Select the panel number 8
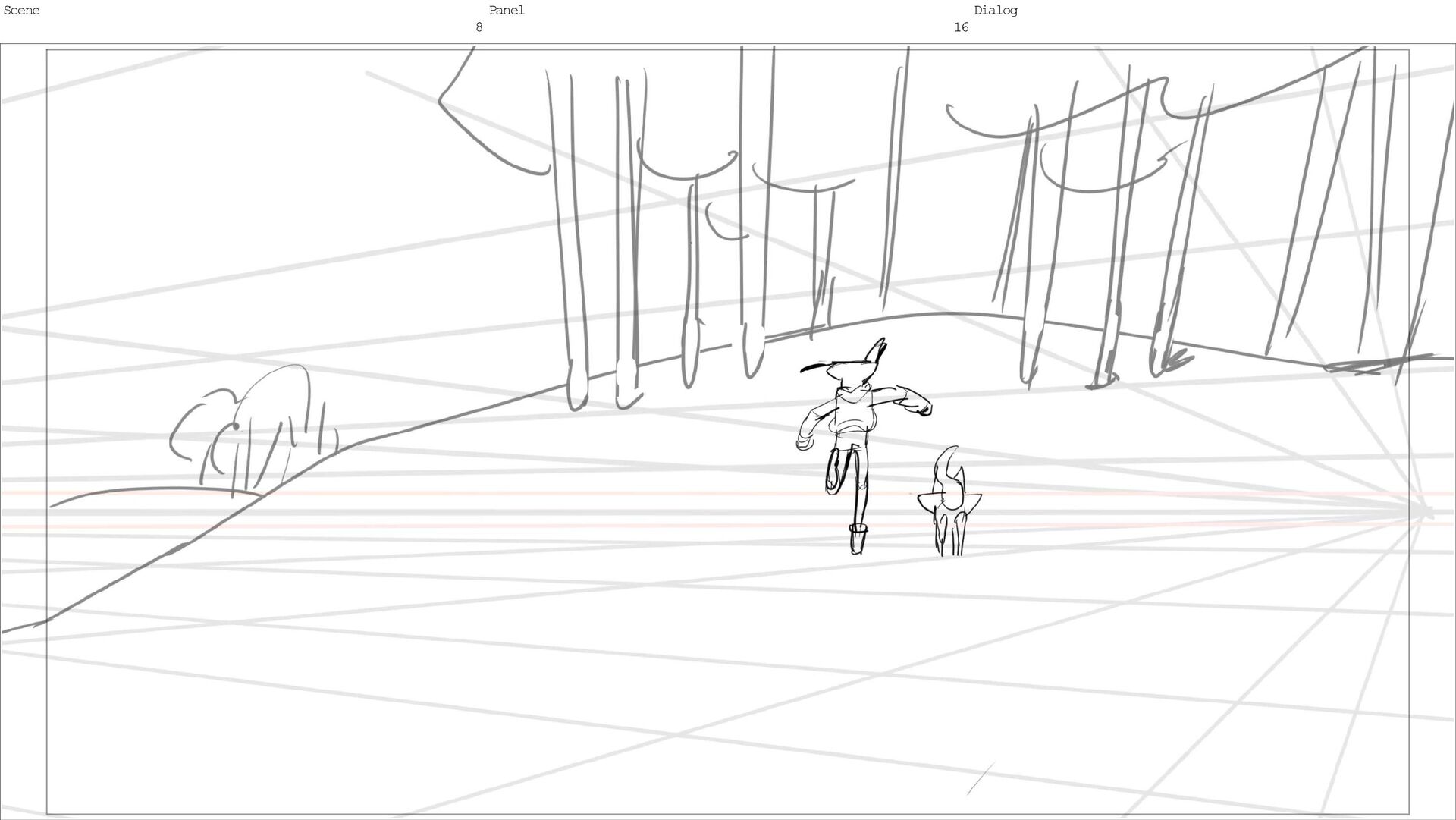Screen dimensions: 1456x820 click(479, 27)
